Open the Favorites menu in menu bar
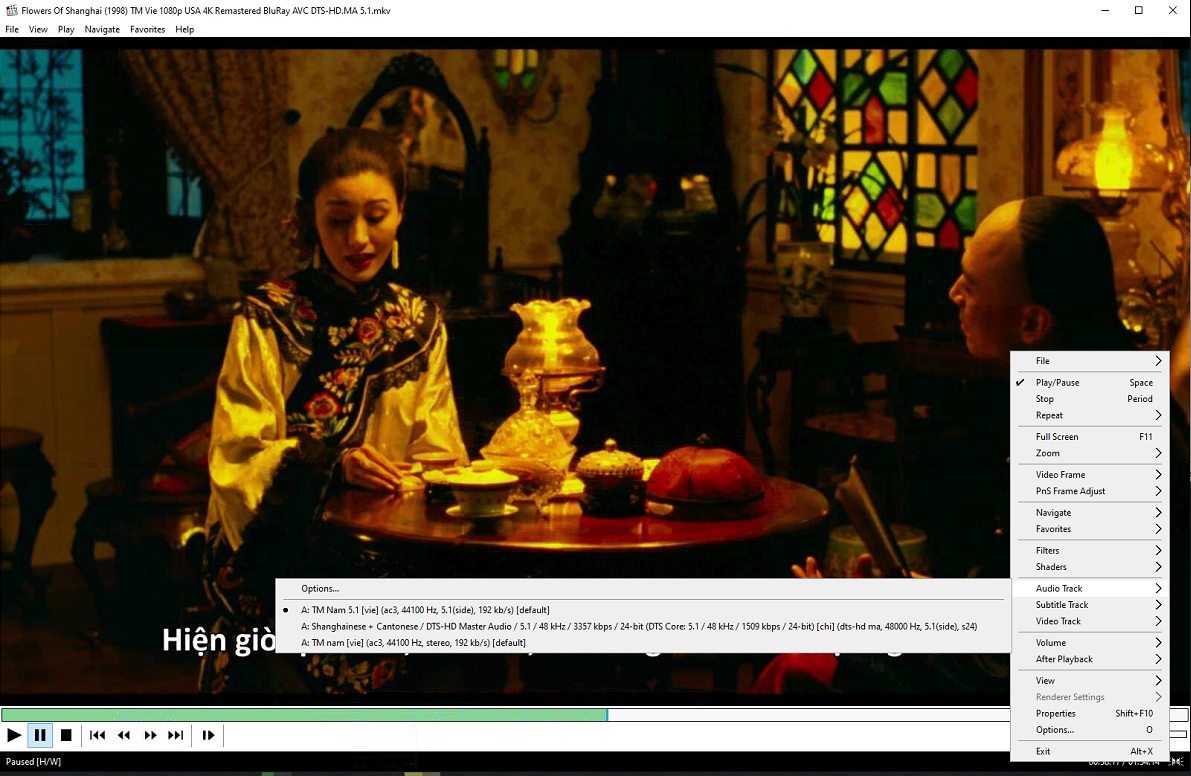The image size is (1191, 776). pos(147,30)
